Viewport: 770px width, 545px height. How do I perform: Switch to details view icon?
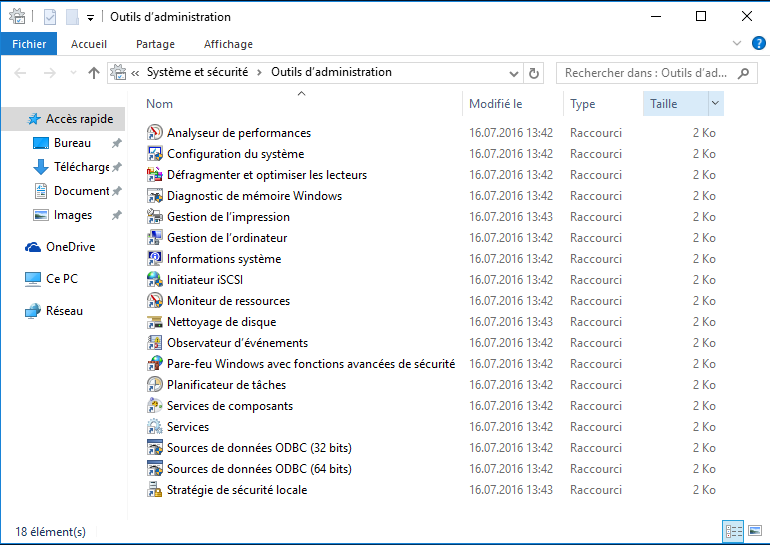(x=734, y=531)
